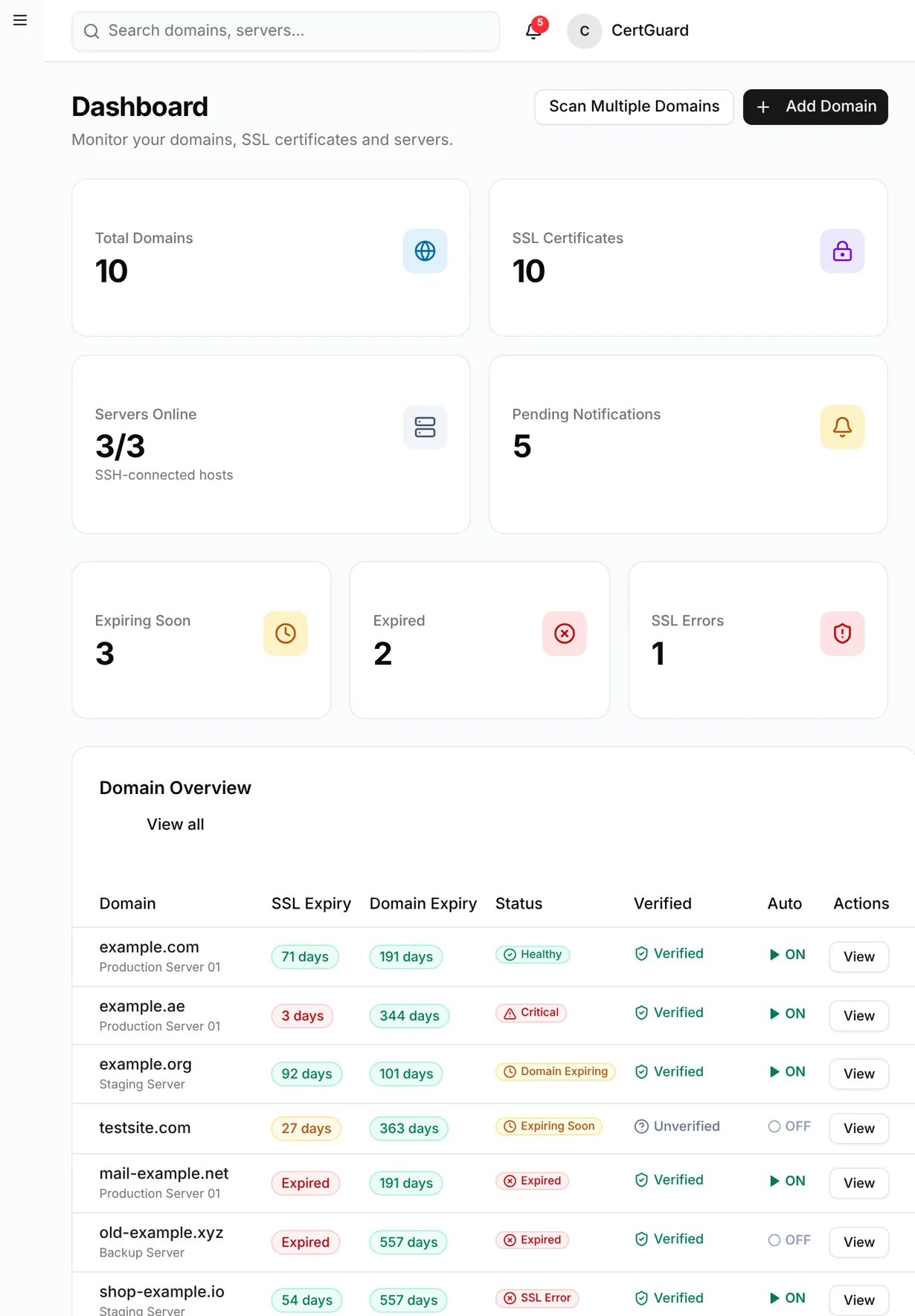
Task: Click the example.com domain name
Action: pos(150,947)
